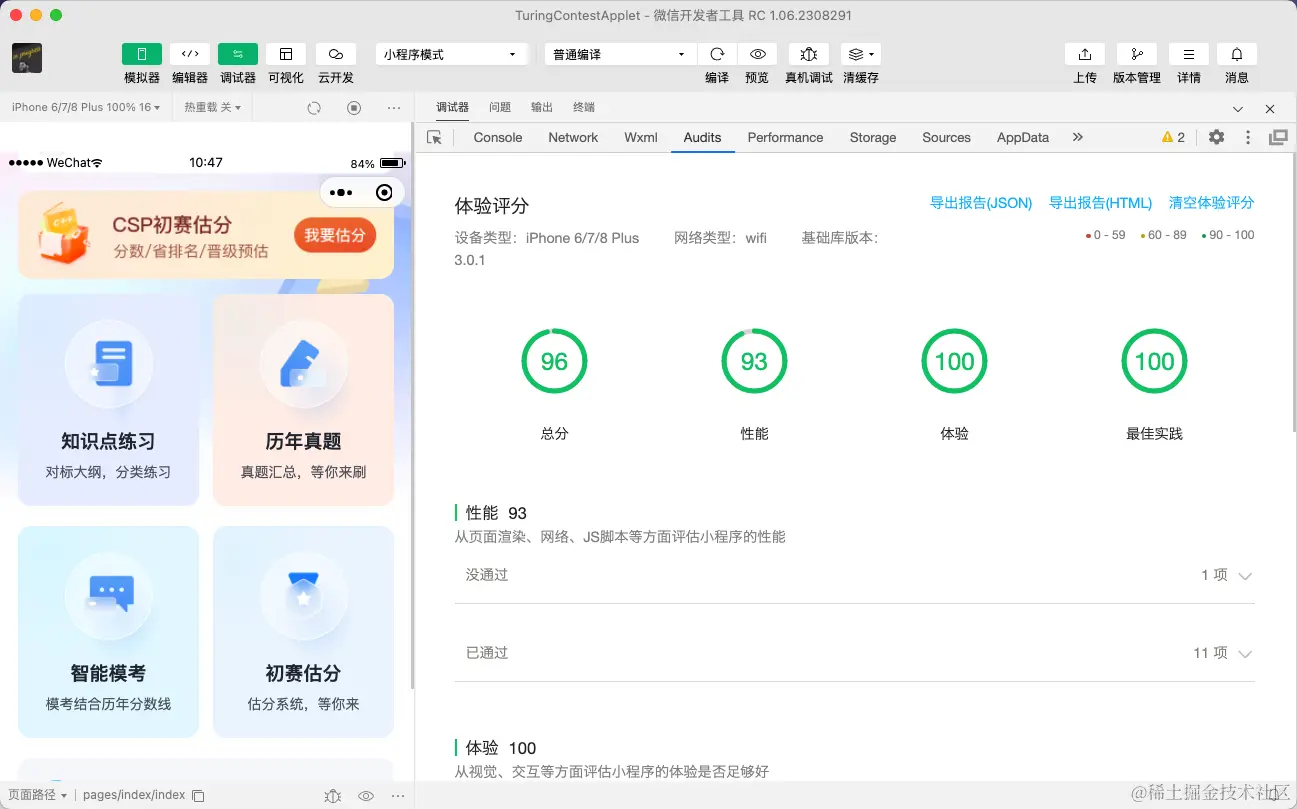Open simulator toolbar more options
Image resolution: width=1297 pixels, height=809 pixels.
394,108
